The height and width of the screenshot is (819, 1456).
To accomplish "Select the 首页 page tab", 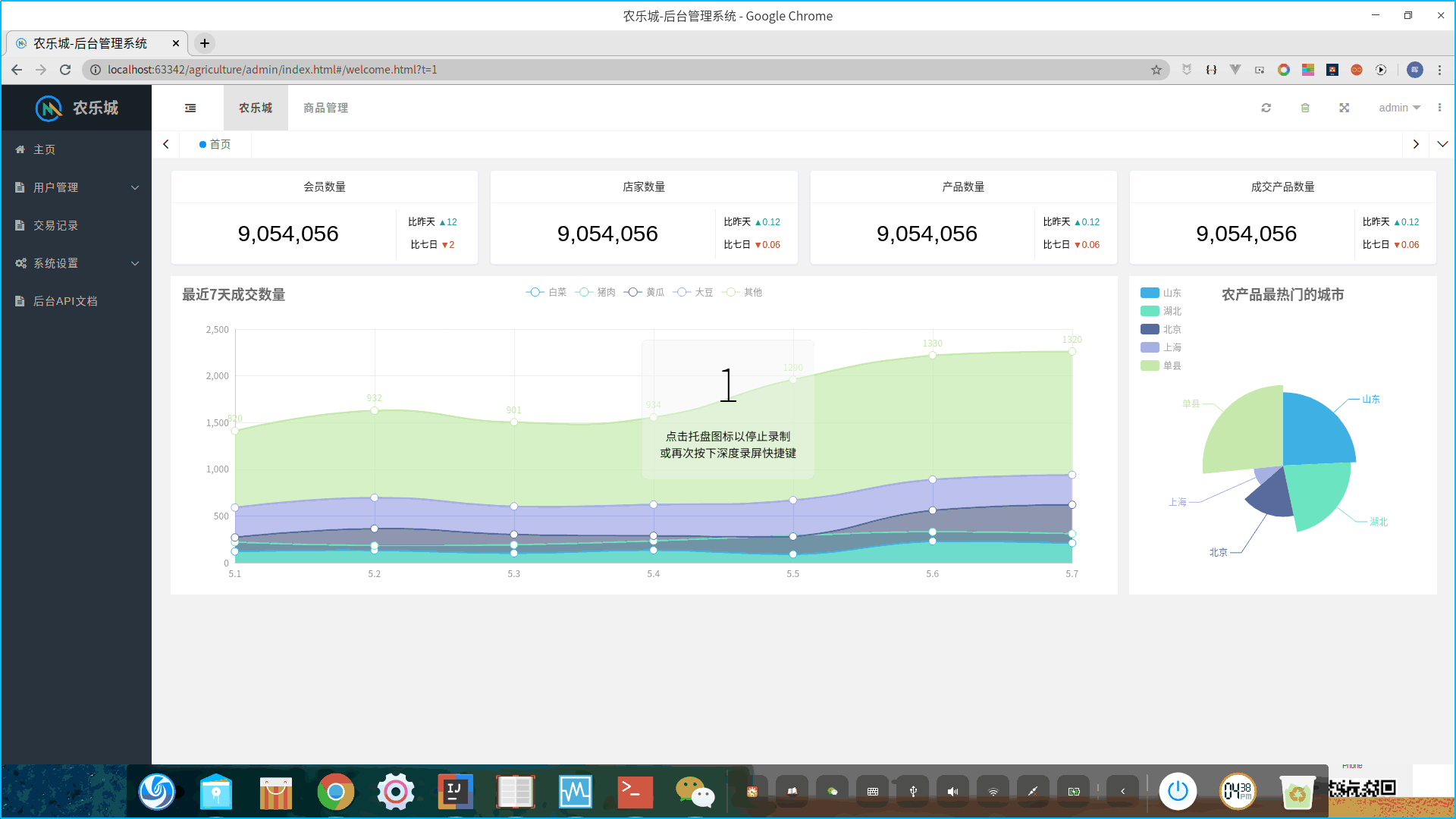I will tap(215, 144).
